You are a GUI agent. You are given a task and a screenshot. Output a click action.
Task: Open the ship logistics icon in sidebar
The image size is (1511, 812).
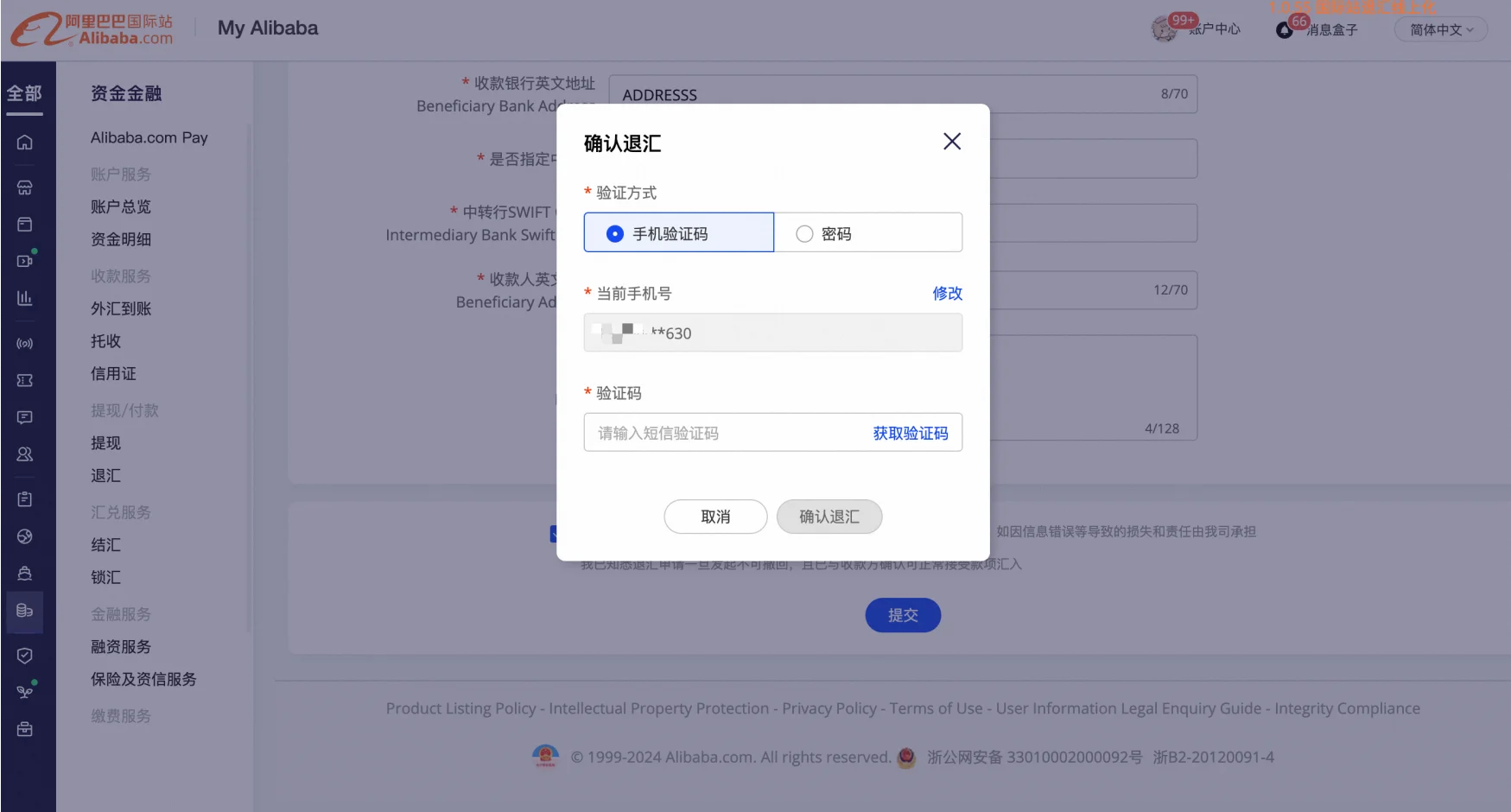click(25, 574)
